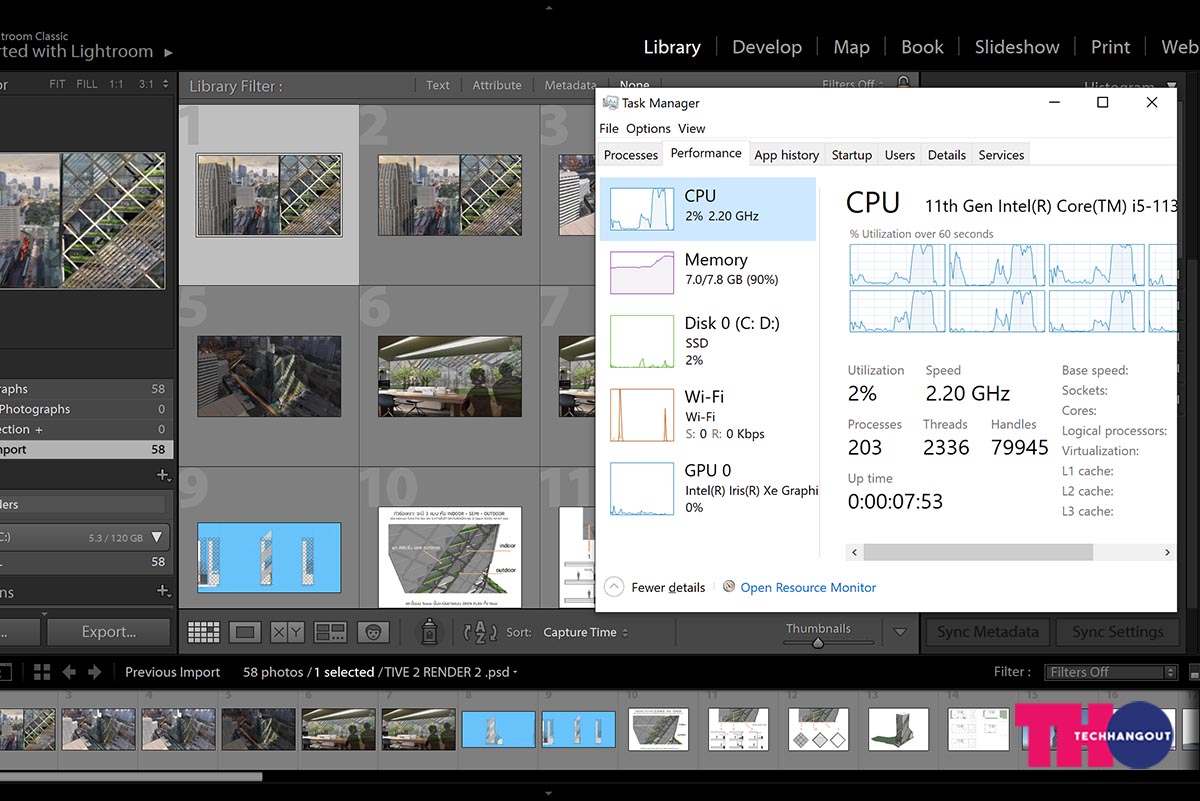
Task: Enable the Attribute library filter
Action: pos(497,86)
